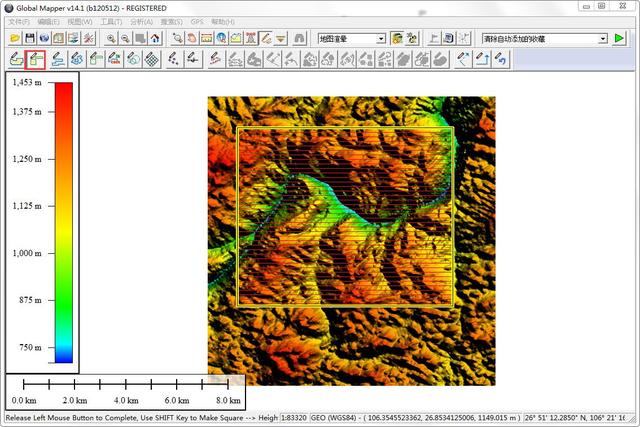Select the digitizer pencil tool in top toolbar
The width and height of the screenshot is (640, 427).
point(265,39)
